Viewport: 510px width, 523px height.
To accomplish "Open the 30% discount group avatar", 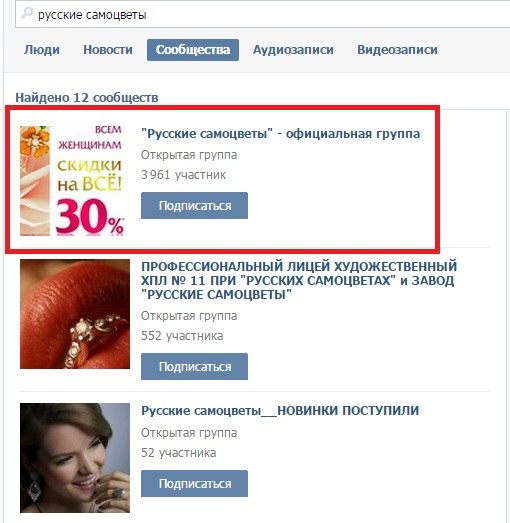I will 72,180.
